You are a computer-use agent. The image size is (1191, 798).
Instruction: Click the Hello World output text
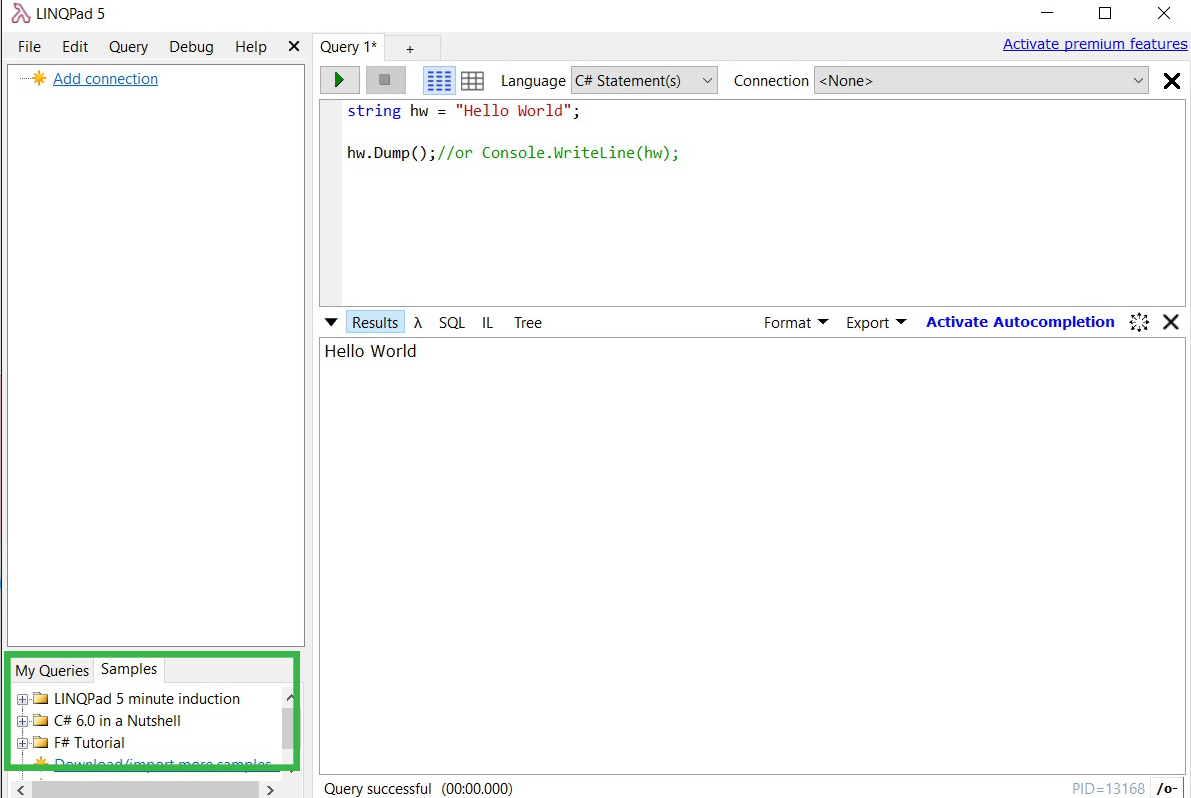coord(371,351)
